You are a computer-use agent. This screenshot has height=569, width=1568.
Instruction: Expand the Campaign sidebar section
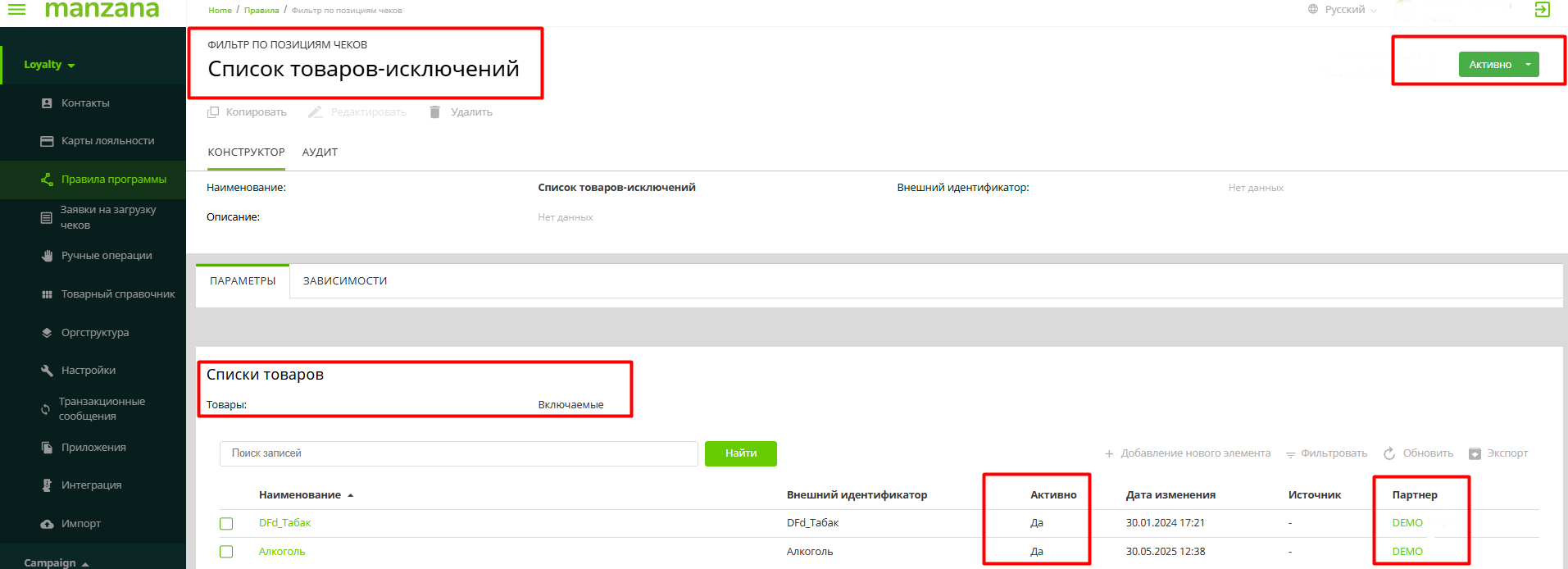click(x=56, y=562)
